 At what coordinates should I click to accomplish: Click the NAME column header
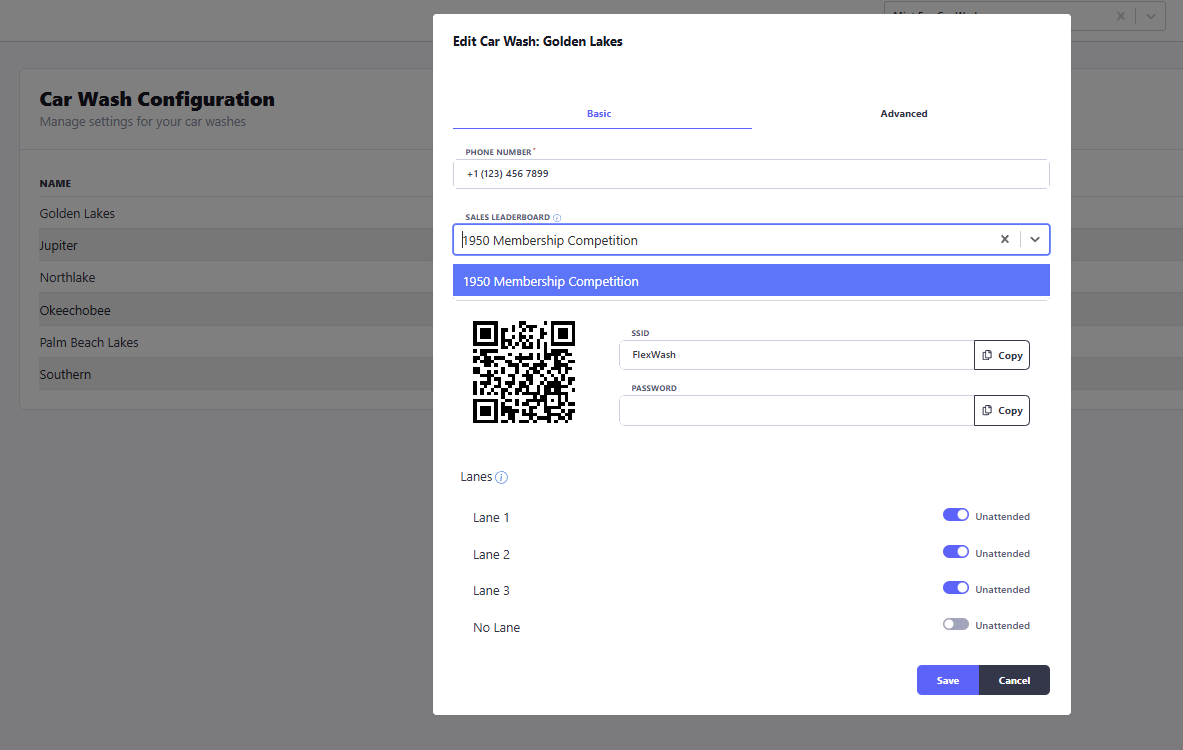coord(55,183)
